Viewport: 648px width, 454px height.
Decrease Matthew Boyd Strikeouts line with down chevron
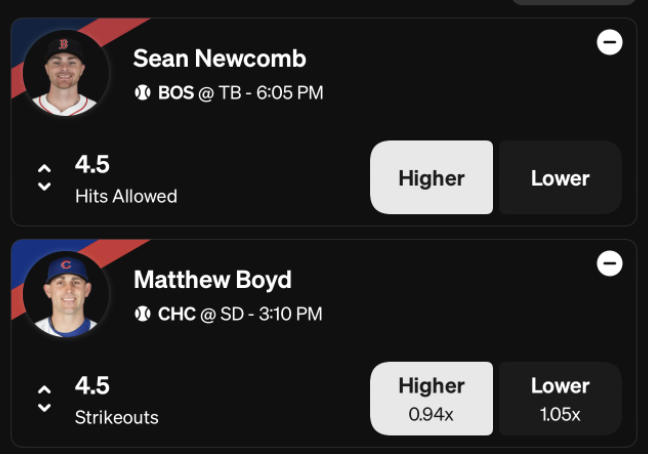[x=44, y=408]
